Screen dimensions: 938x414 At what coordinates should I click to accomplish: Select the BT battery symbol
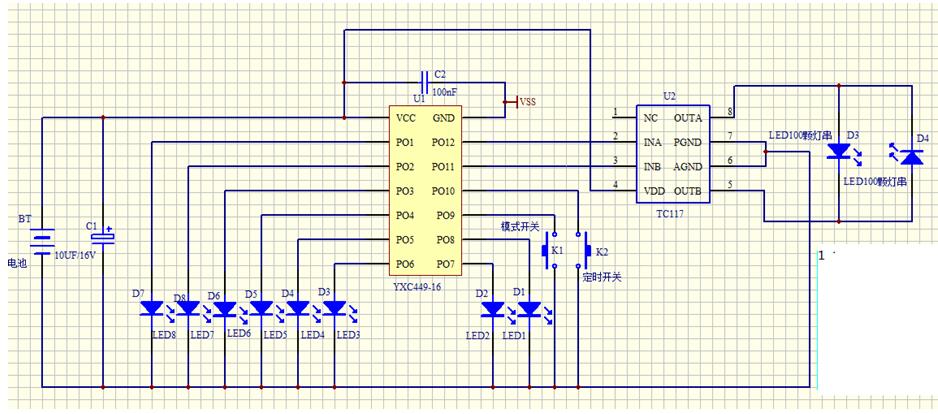coord(43,242)
